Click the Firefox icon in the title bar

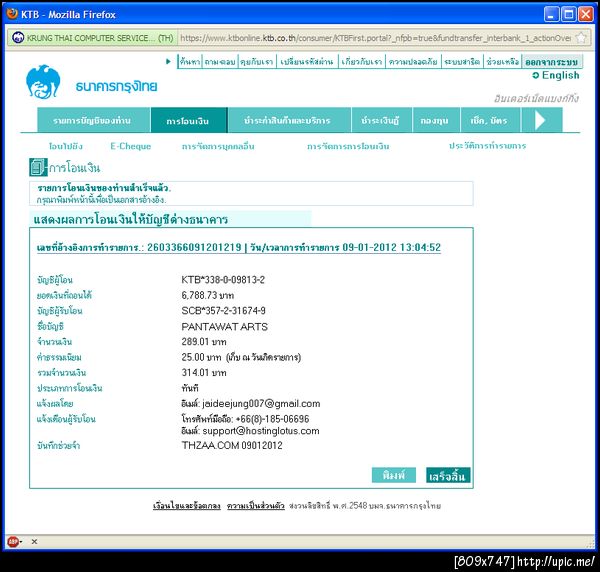click(x=12, y=14)
